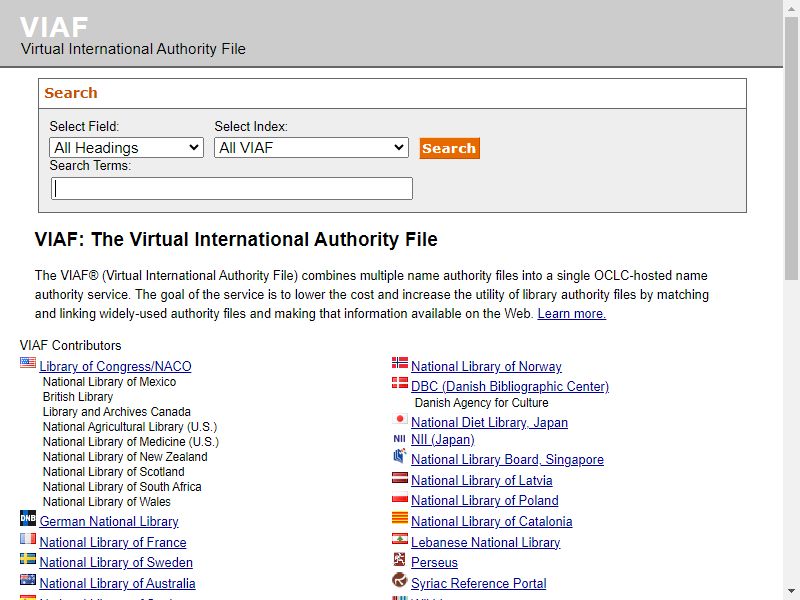This screenshot has height=600, width=800.
Task: Open National Library of Poland link
Action: [485, 500]
